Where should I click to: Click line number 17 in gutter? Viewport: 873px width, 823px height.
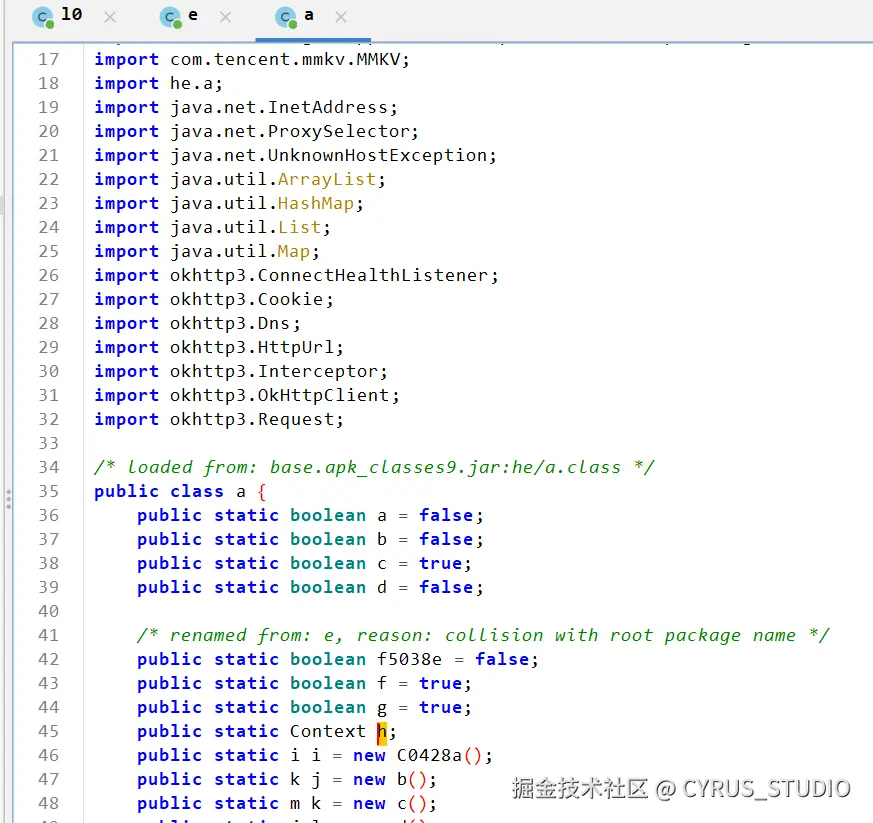(48, 60)
